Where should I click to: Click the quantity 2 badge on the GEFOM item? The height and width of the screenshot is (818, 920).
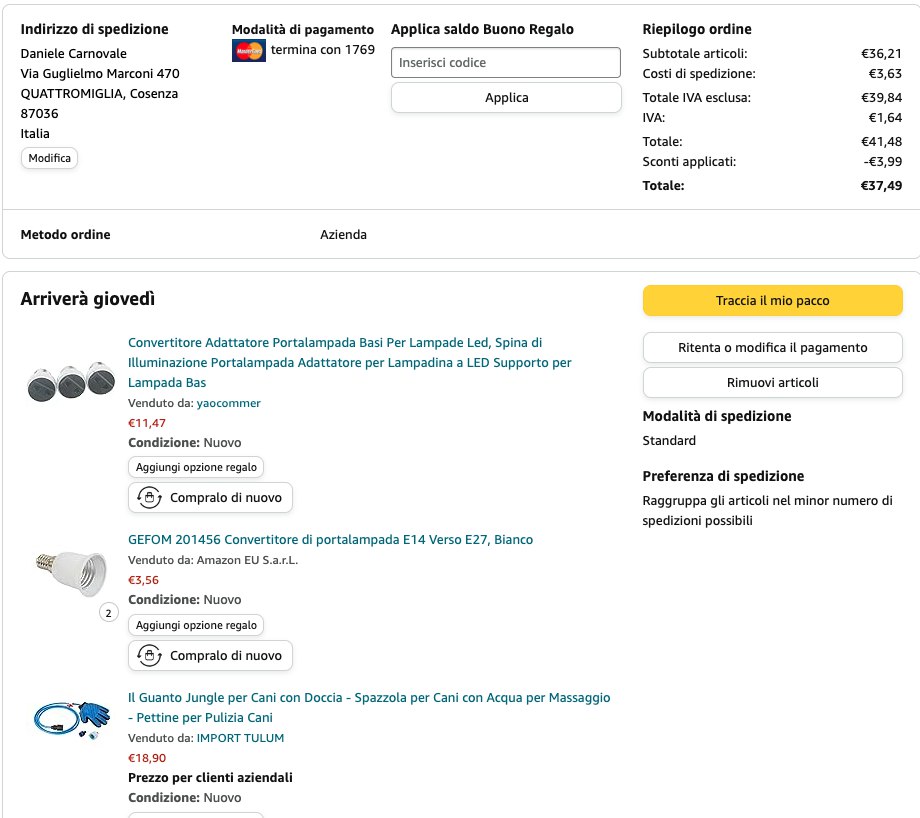[109, 613]
